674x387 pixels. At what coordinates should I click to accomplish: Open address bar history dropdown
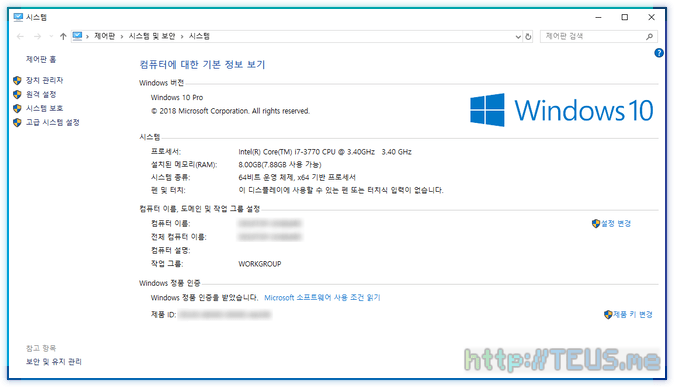tap(518, 37)
